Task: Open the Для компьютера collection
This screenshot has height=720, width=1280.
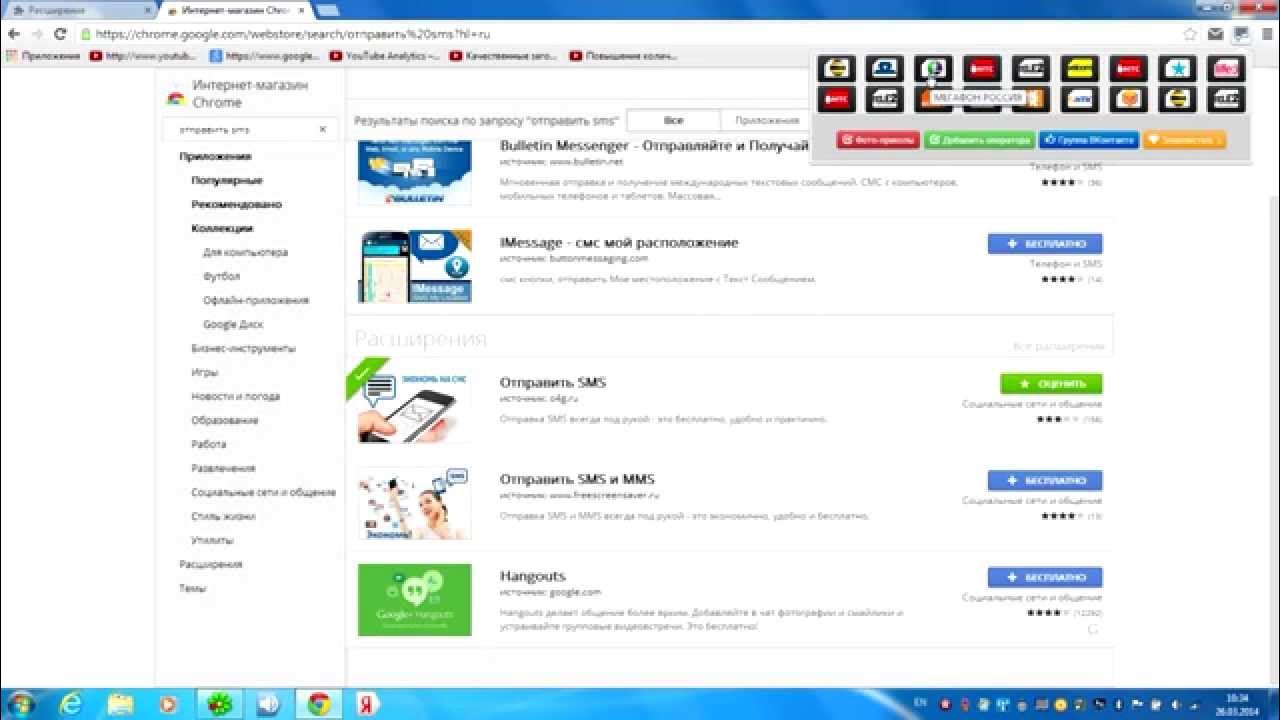Action: coord(245,252)
